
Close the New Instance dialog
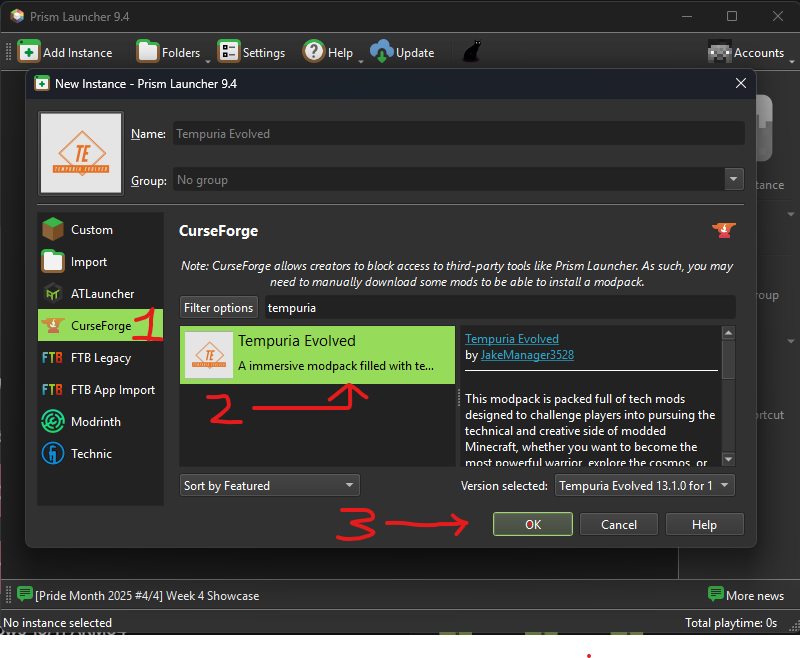[x=741, y=83]
